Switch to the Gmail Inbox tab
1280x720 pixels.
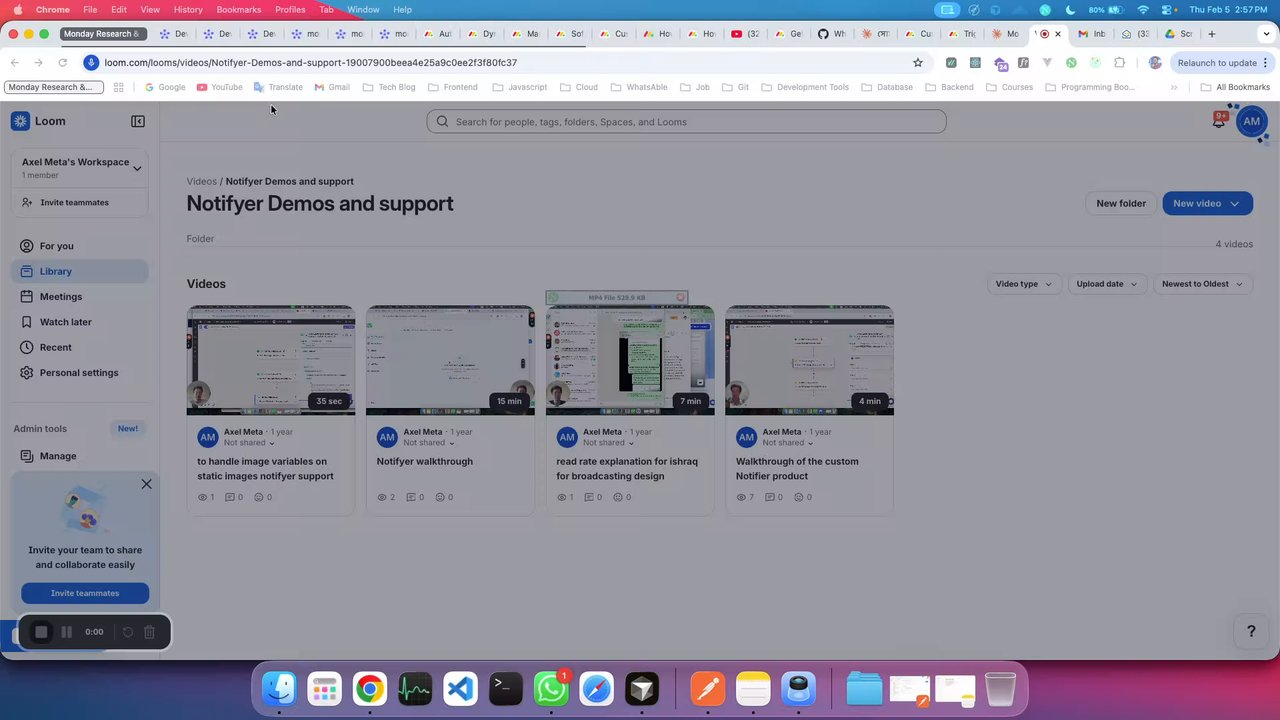tap(1091, 34)
